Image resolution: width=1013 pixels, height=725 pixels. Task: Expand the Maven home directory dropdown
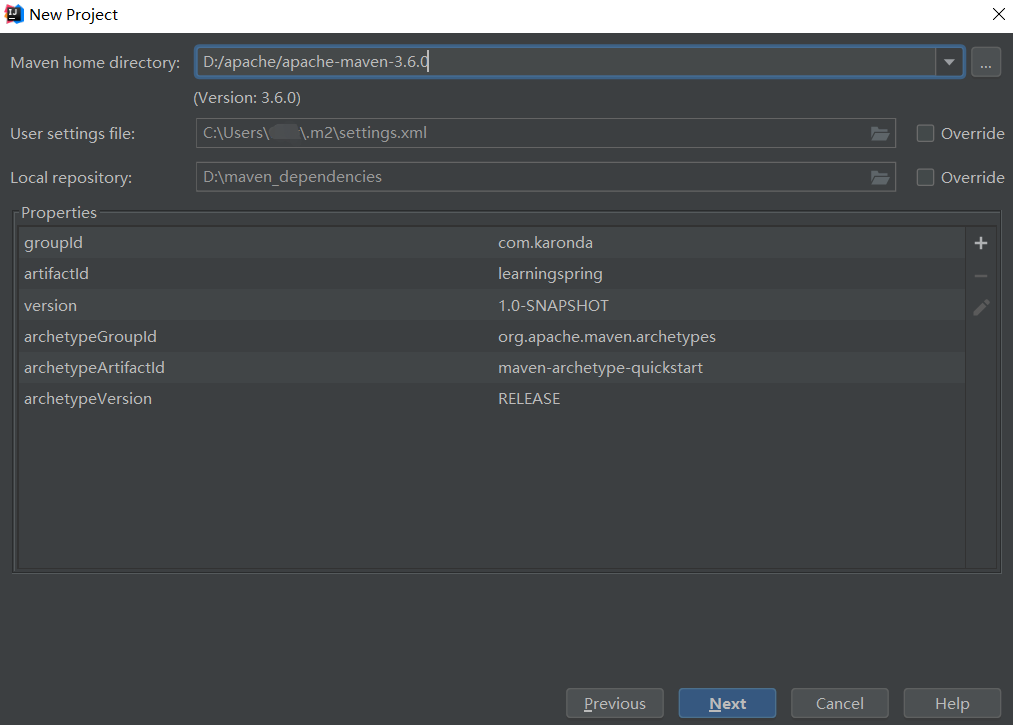[949, 62]
